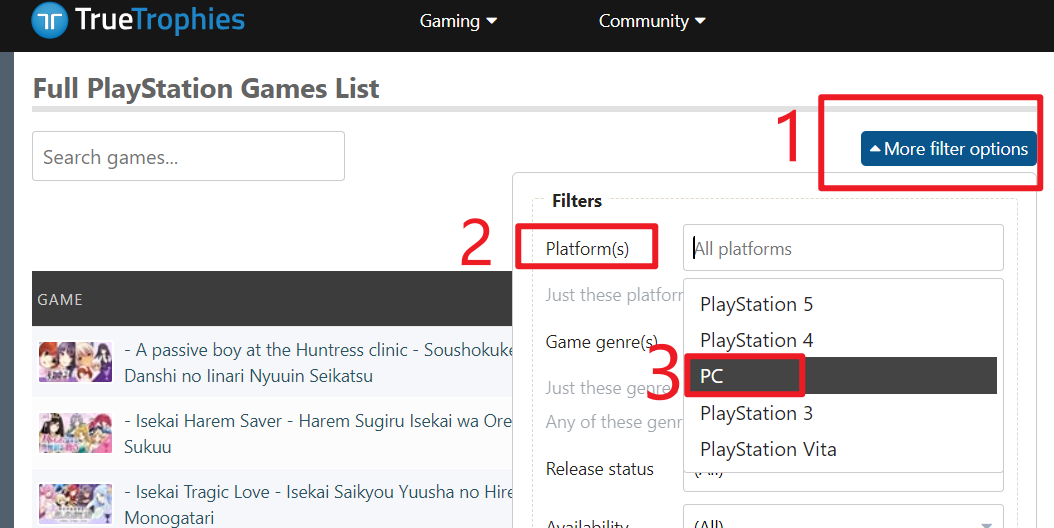Click the Search games field
This screenshot has height=528, width=1054.
(188, 156)
